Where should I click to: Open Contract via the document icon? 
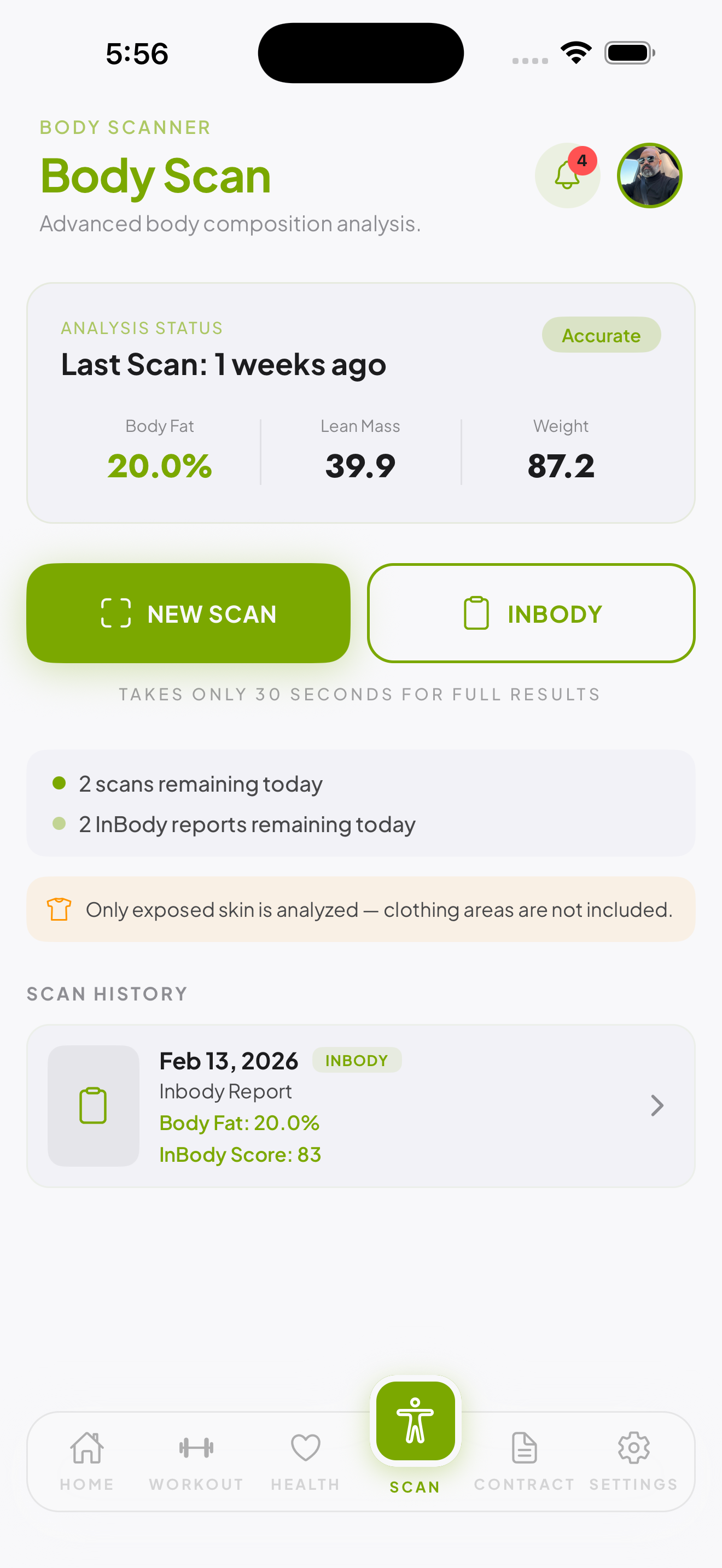524,1449
